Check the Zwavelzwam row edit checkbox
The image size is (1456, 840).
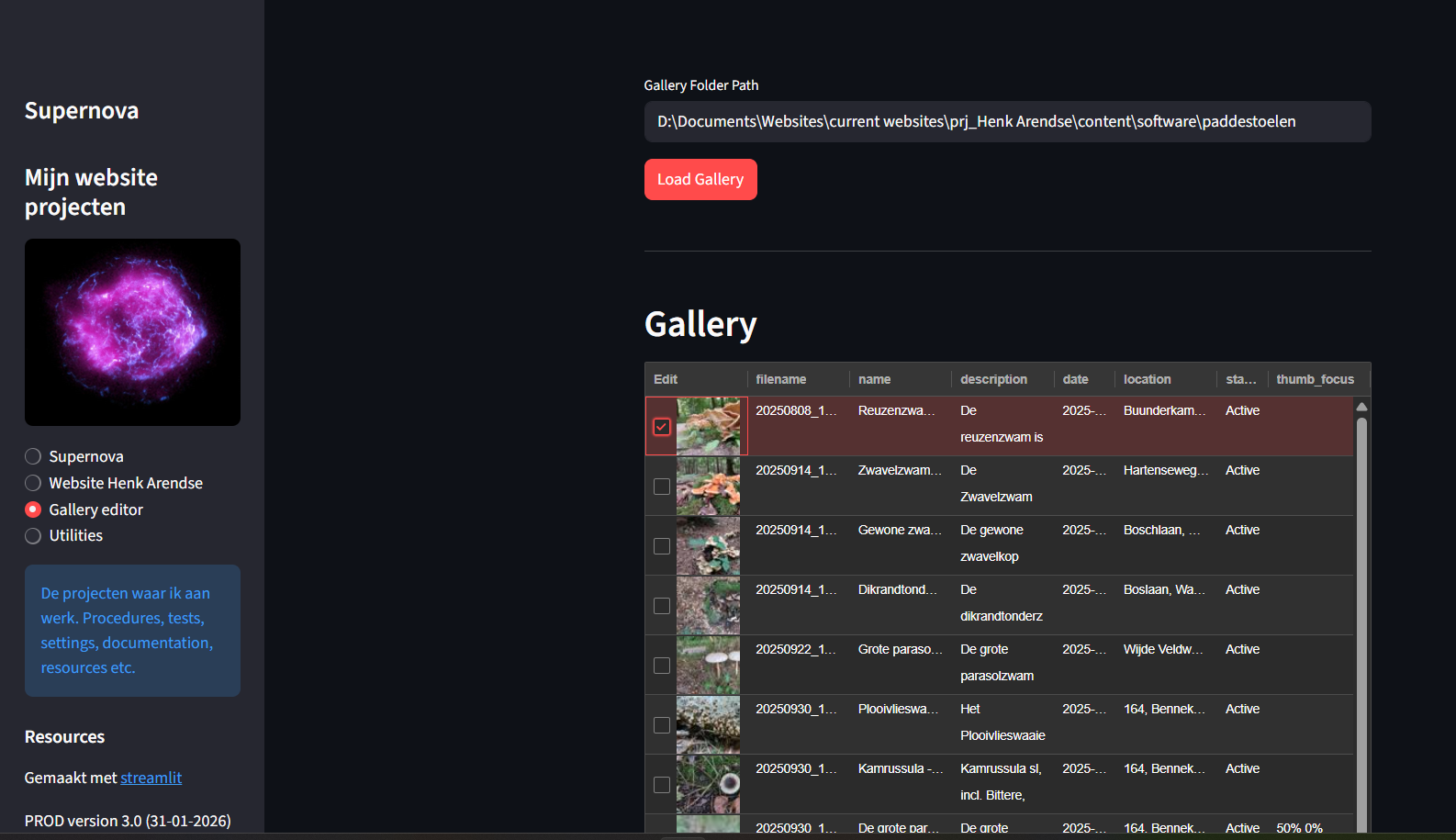[x=661, y=487]
